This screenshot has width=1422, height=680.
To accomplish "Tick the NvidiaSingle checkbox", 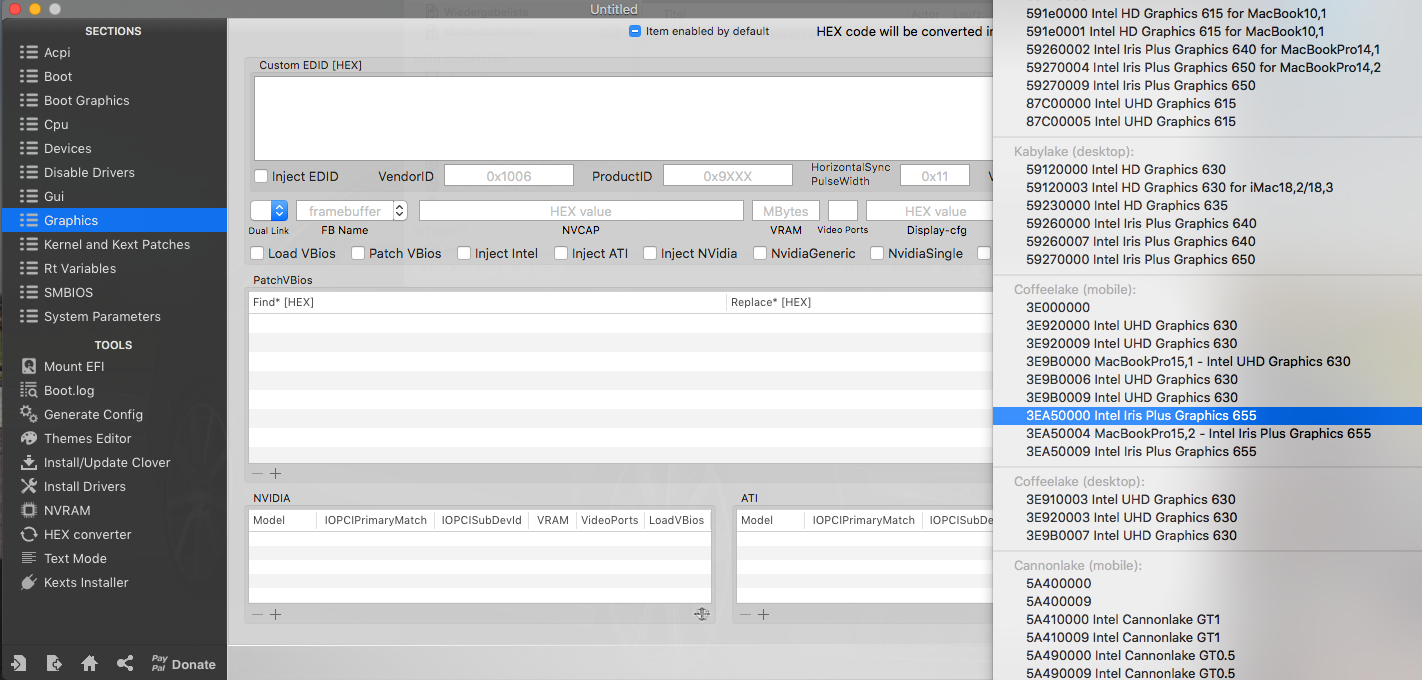I will 877,253.
